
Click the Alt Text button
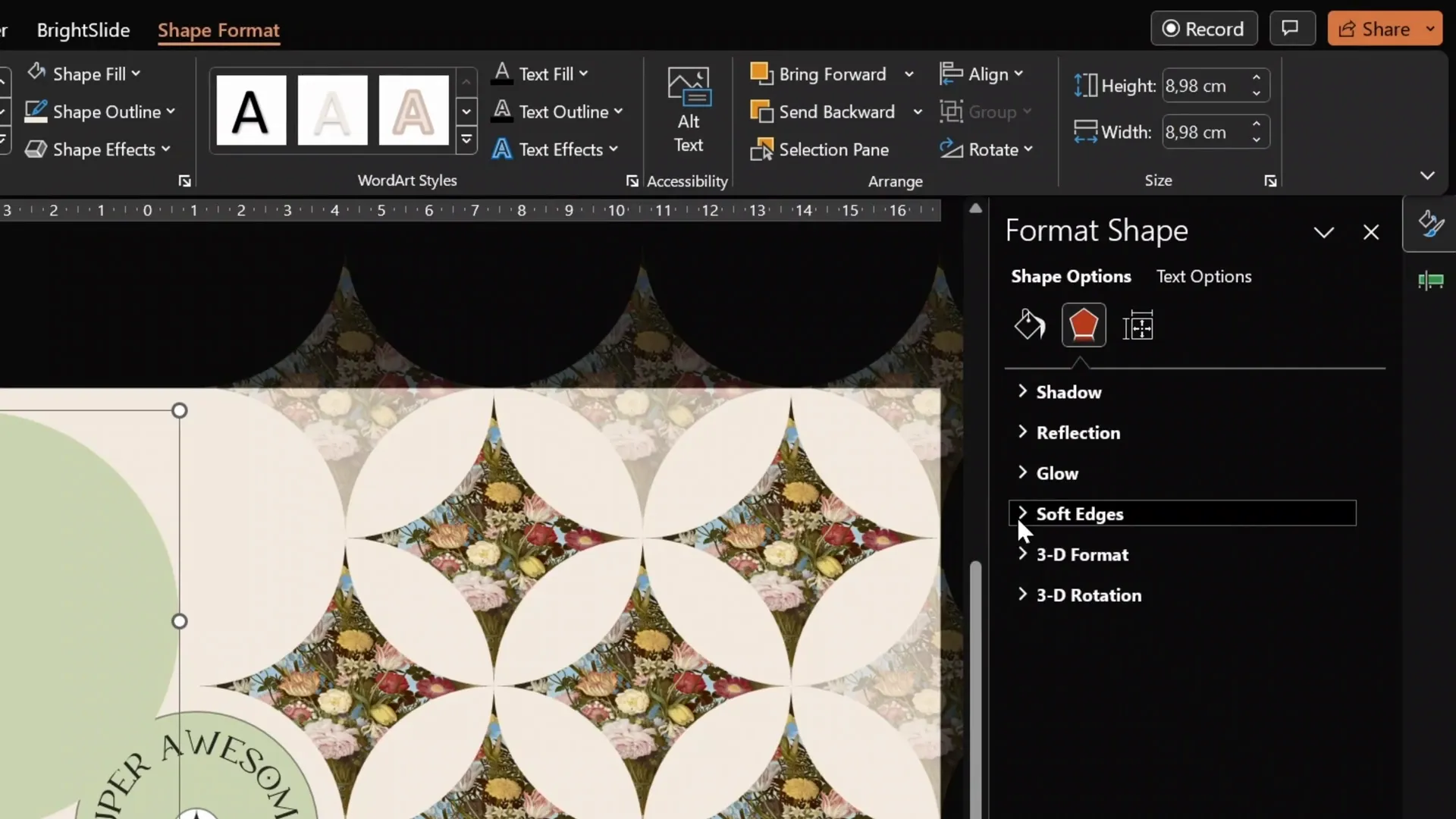[x=689, y=111]
